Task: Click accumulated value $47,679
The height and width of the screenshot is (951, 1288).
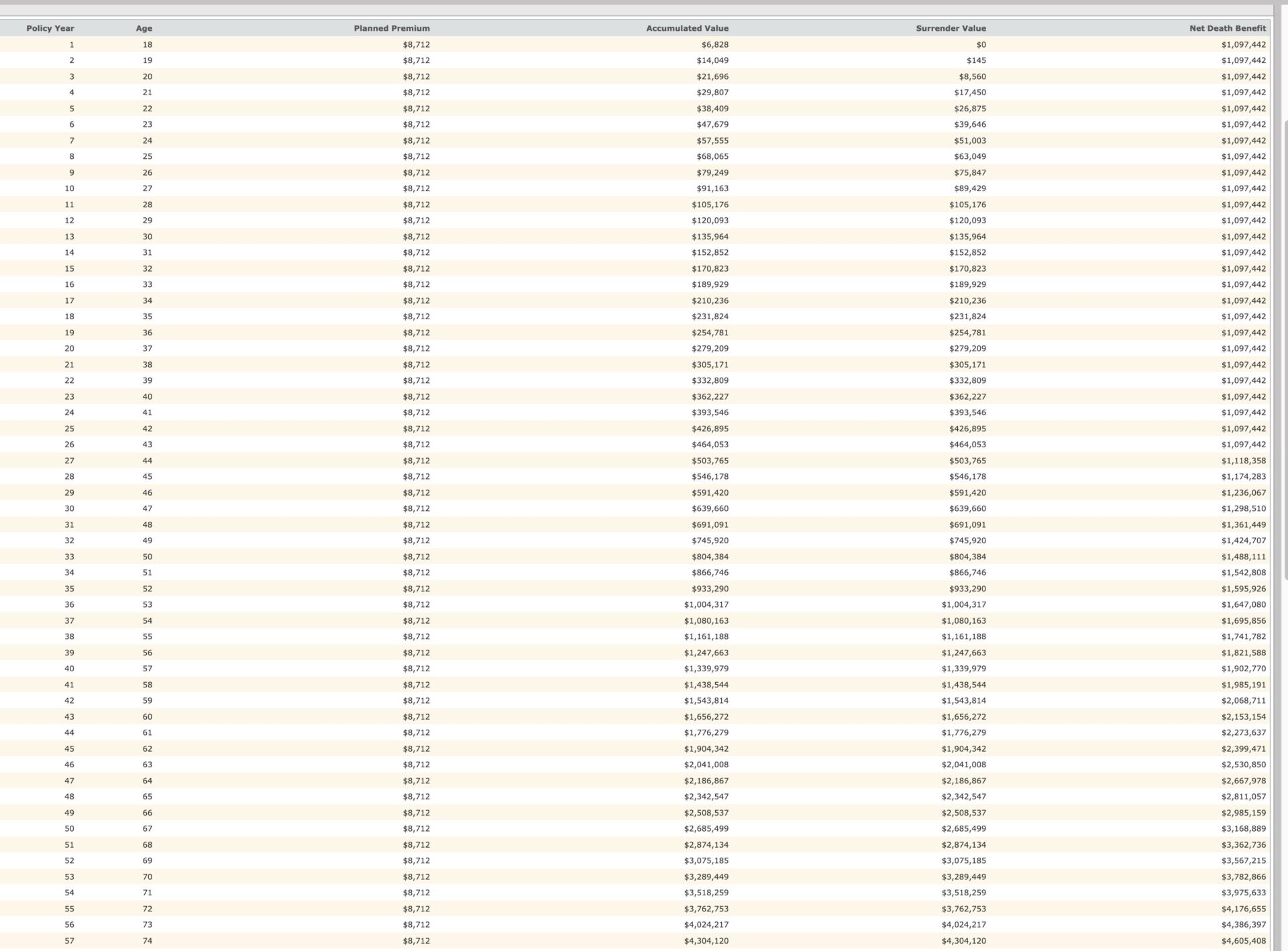Action: tap(712, 124)
